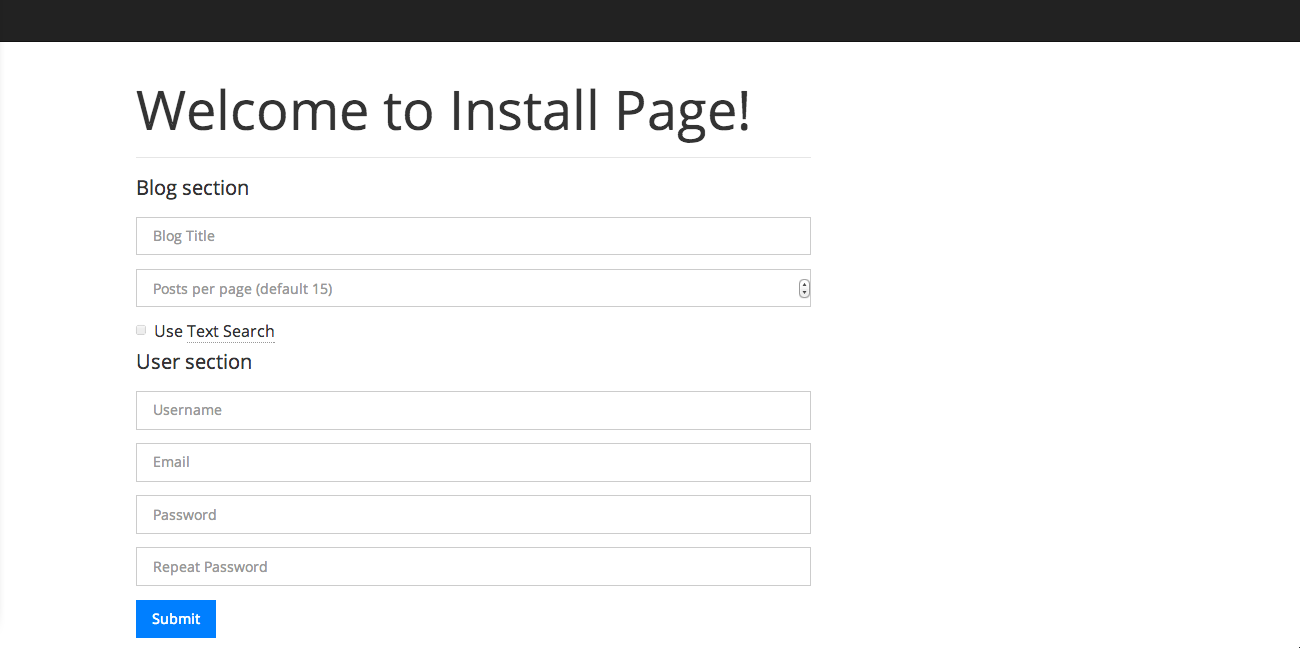Click the Welcome to Install Page heading

pyautogui.click(x=443, y=110)
